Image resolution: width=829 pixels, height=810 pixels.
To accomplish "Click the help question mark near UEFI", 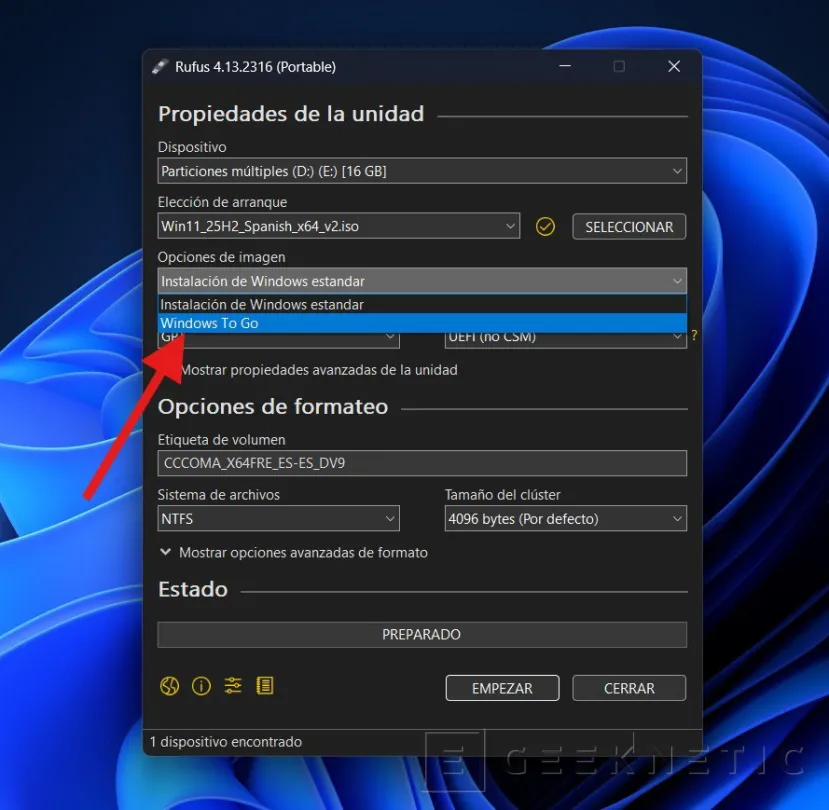I will pos(694,336).
